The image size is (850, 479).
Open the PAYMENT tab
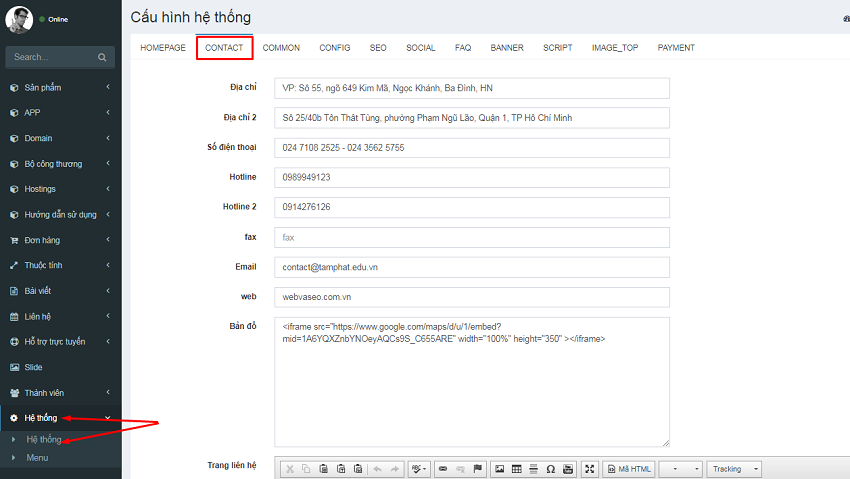pyautogui.click(x=676, y=48)
